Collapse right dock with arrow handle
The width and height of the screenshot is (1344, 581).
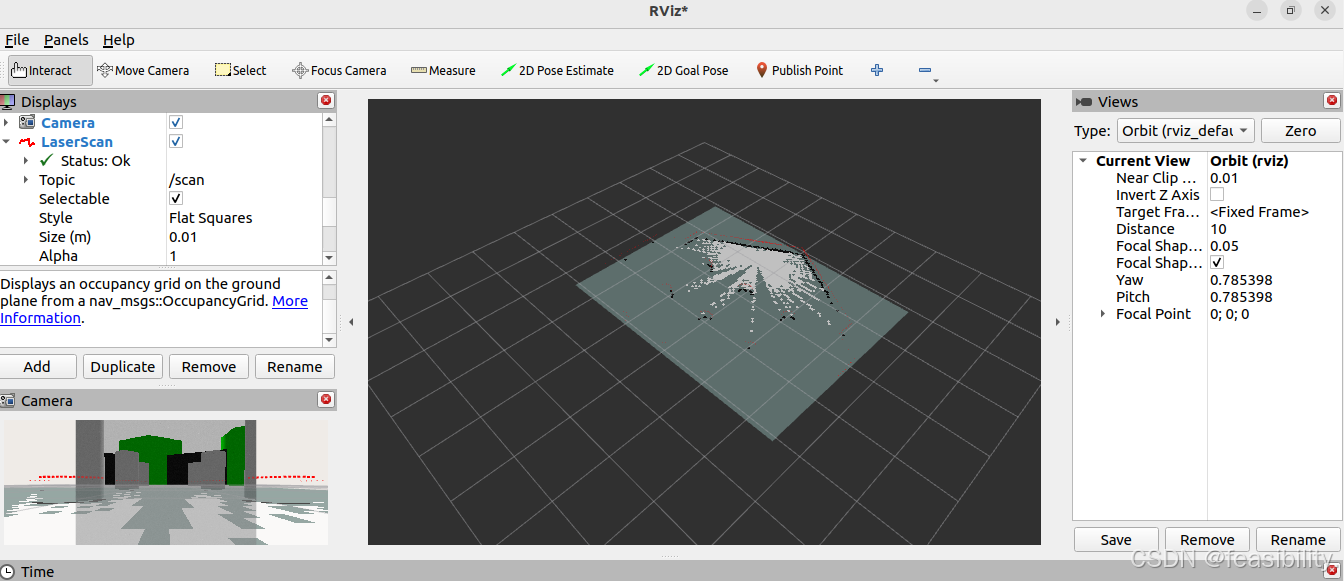(1058, 322)
